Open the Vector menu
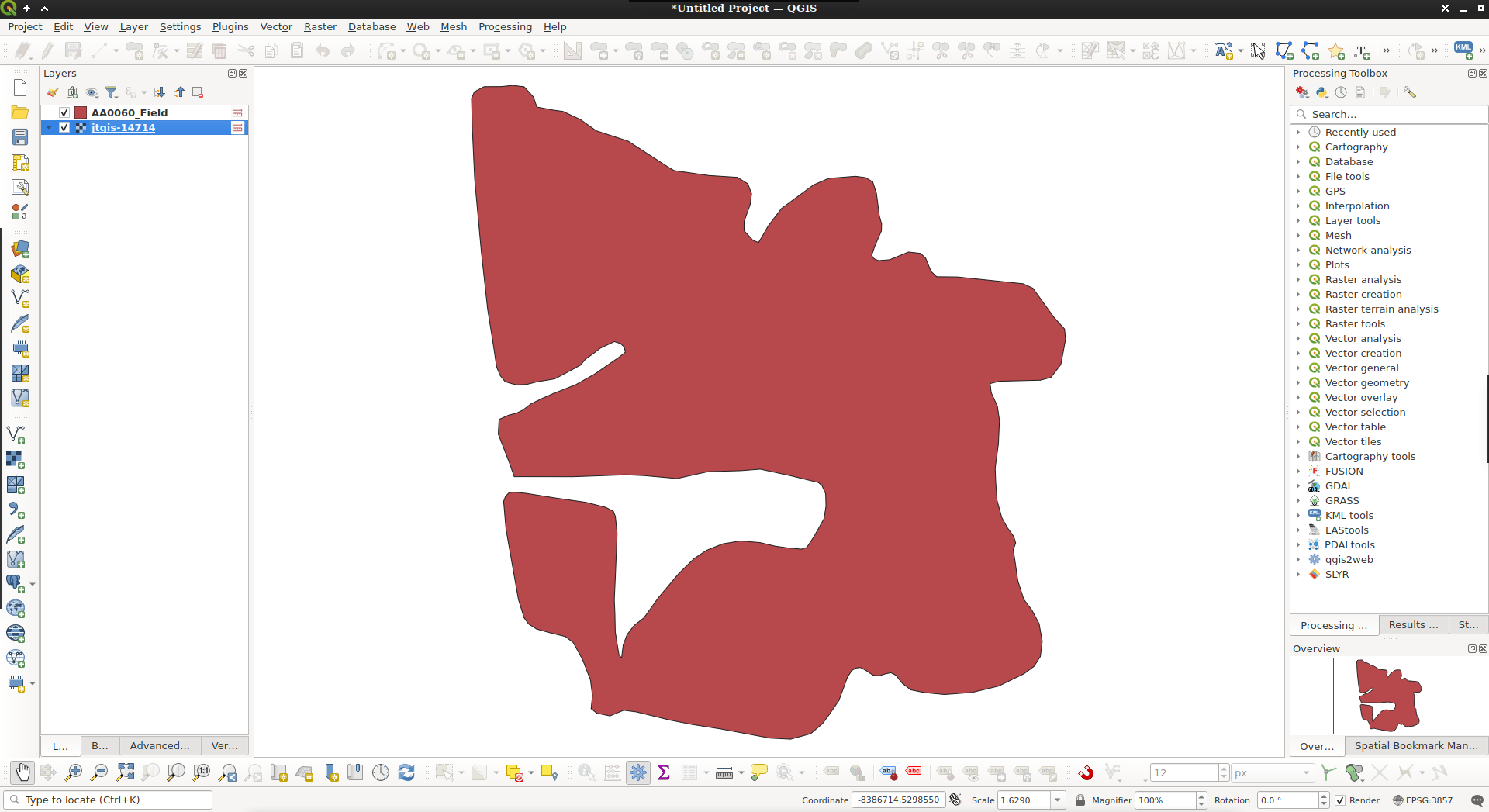1489x812 pixels. [276, 26]
